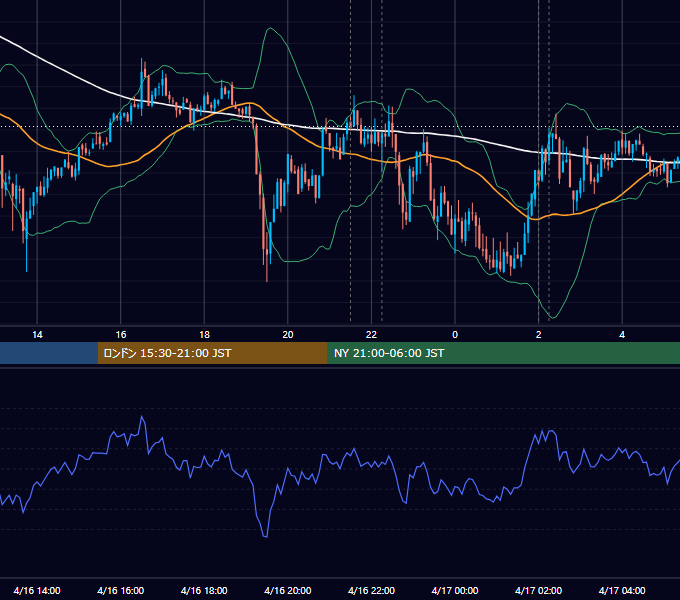680x600 pixels.
Task: Click the blue session bar before ロンドン
Action: pos(49,353)
